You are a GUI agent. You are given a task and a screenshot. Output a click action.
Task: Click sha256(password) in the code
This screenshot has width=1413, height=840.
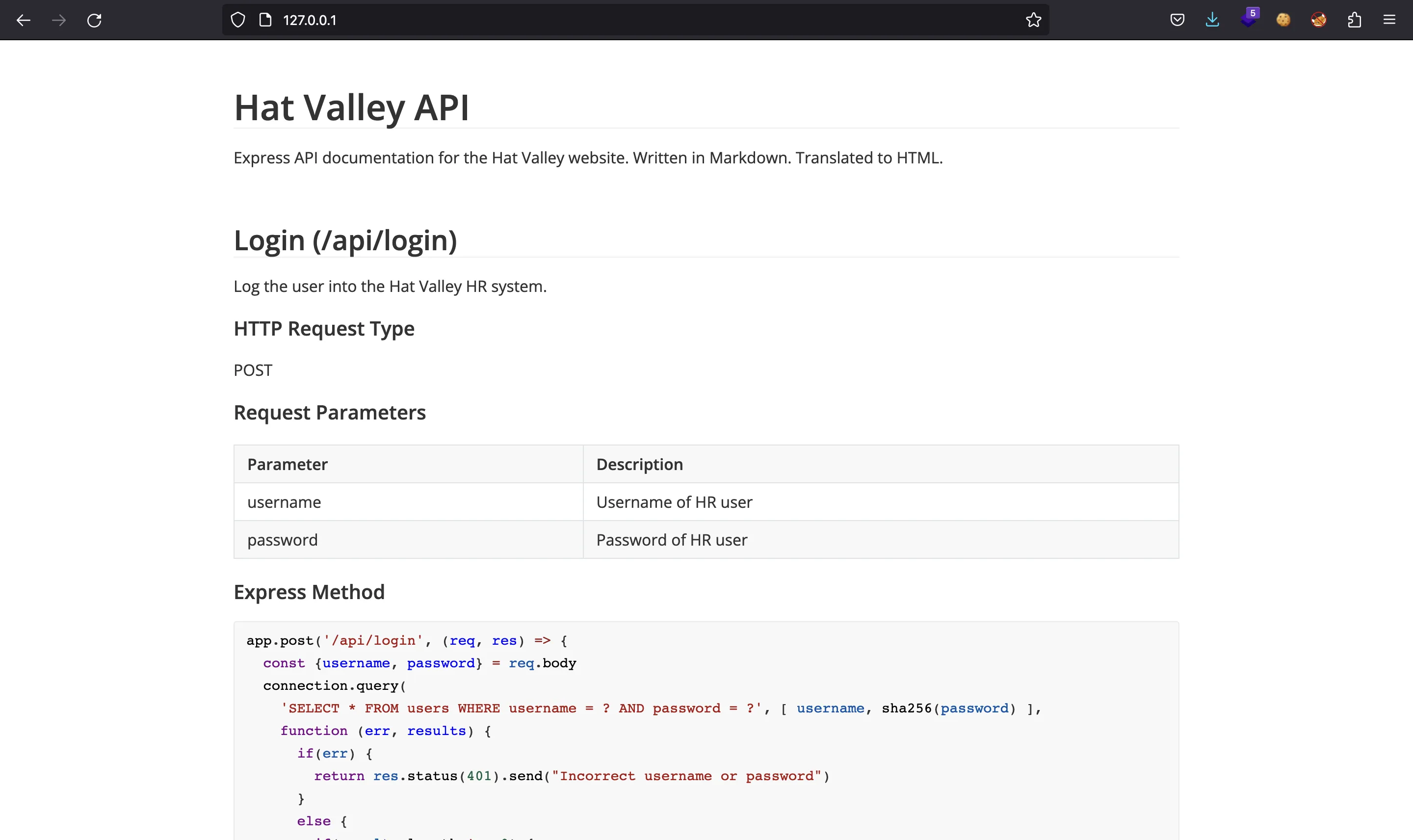point(948,709)
